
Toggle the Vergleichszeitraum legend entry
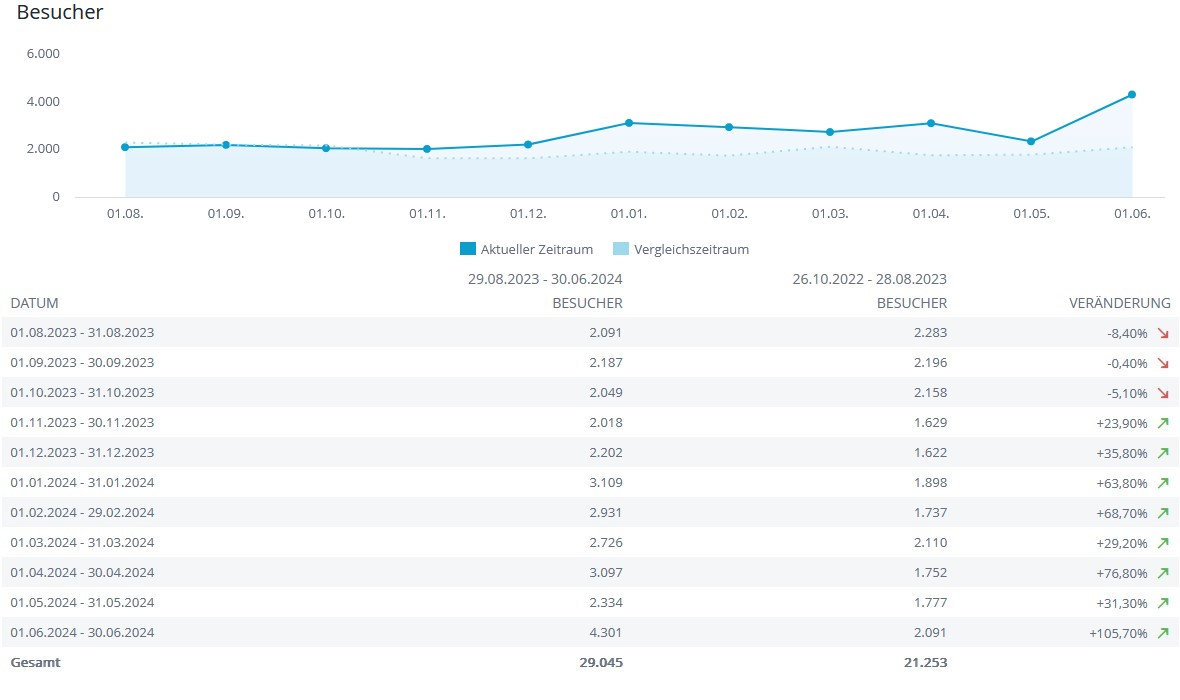[x=691, y=250]
